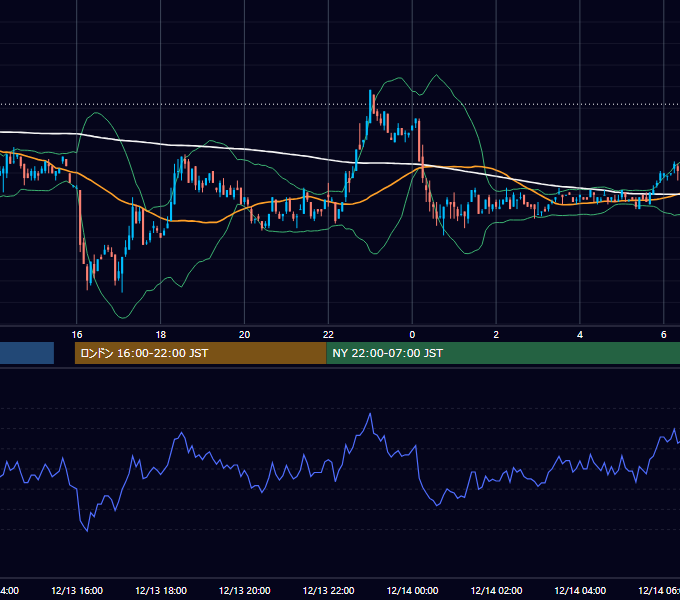Image resolution: width=680 pixels, height=600 pixels.
Task: Select the 12/13 16:00 time label
Action: 77,590
